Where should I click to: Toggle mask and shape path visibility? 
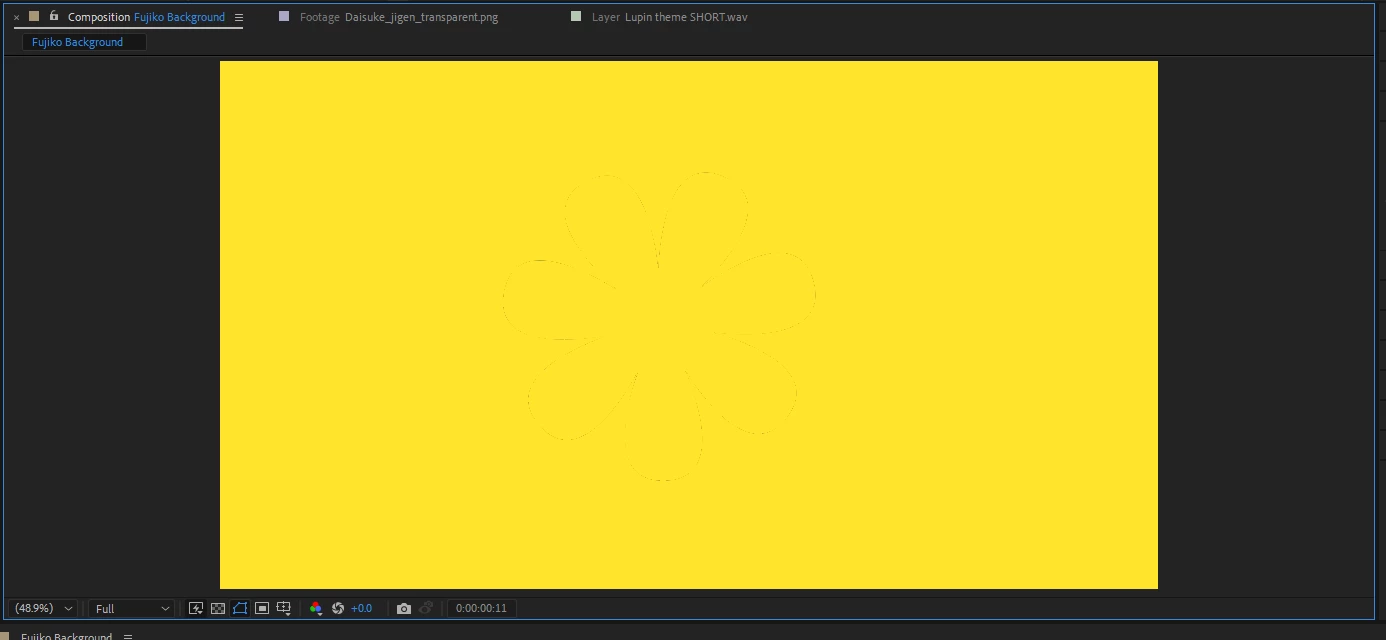pos(240,608)
